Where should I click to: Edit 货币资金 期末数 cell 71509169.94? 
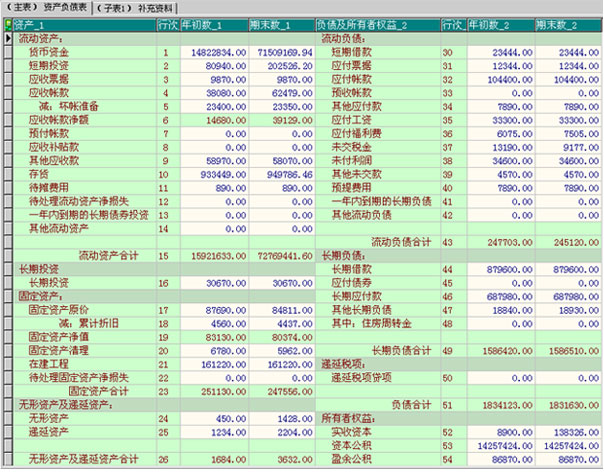tap(282, 52)
